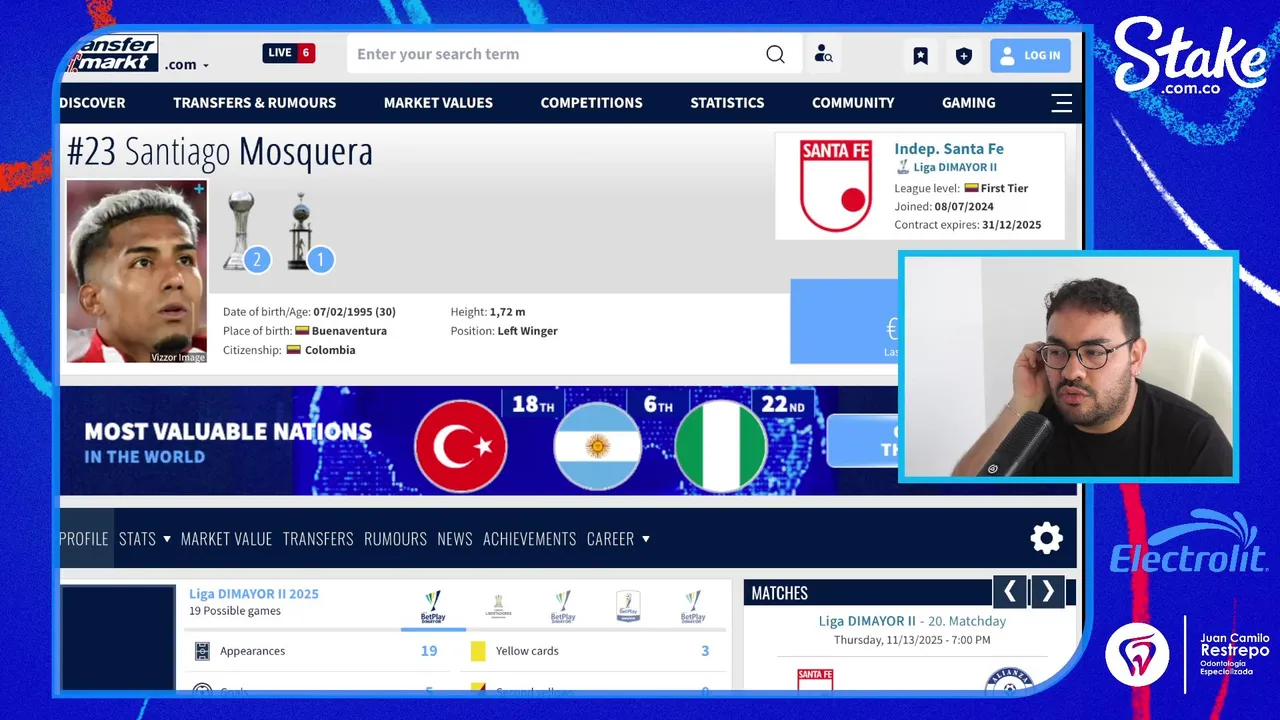Click the Nigeria flag in nations banner
Viewport: 1280px width, 720px height.
pyautogui.click(x=721, y=446)
